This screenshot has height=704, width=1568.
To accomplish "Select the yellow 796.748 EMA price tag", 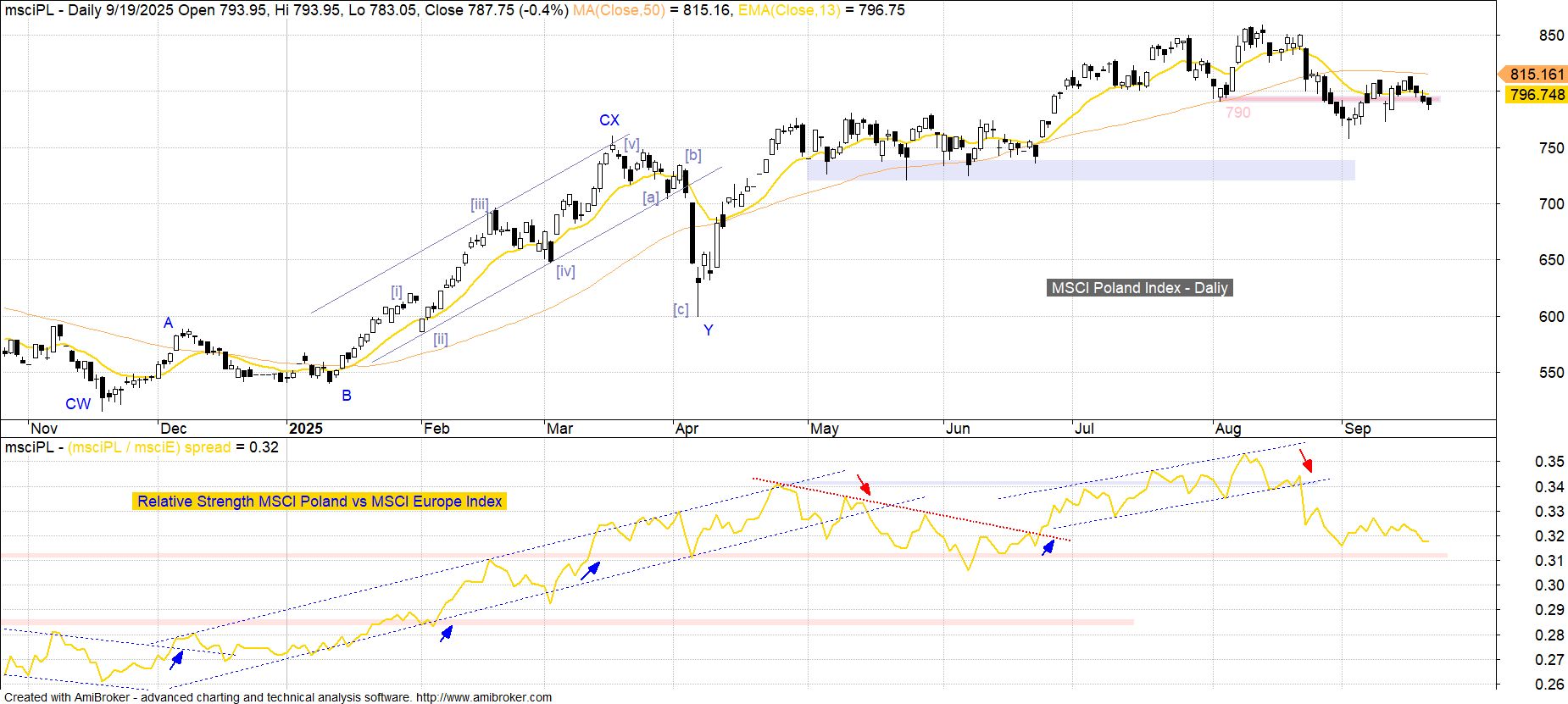I will [1536, 95].
